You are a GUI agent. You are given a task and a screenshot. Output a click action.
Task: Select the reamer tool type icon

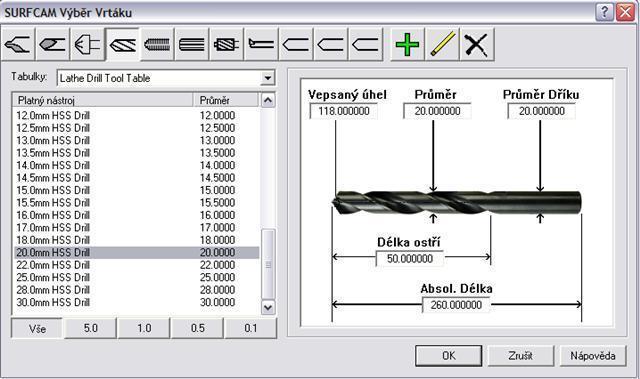(192, 44)
